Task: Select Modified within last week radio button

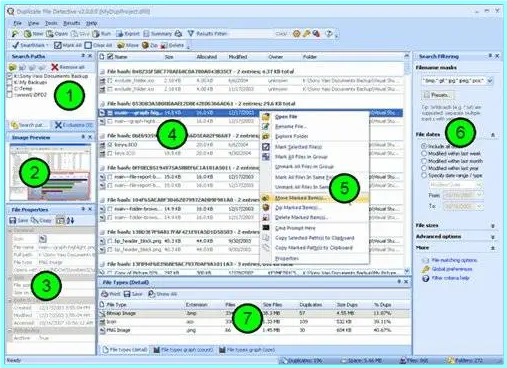Action: [x=424, y=153]
